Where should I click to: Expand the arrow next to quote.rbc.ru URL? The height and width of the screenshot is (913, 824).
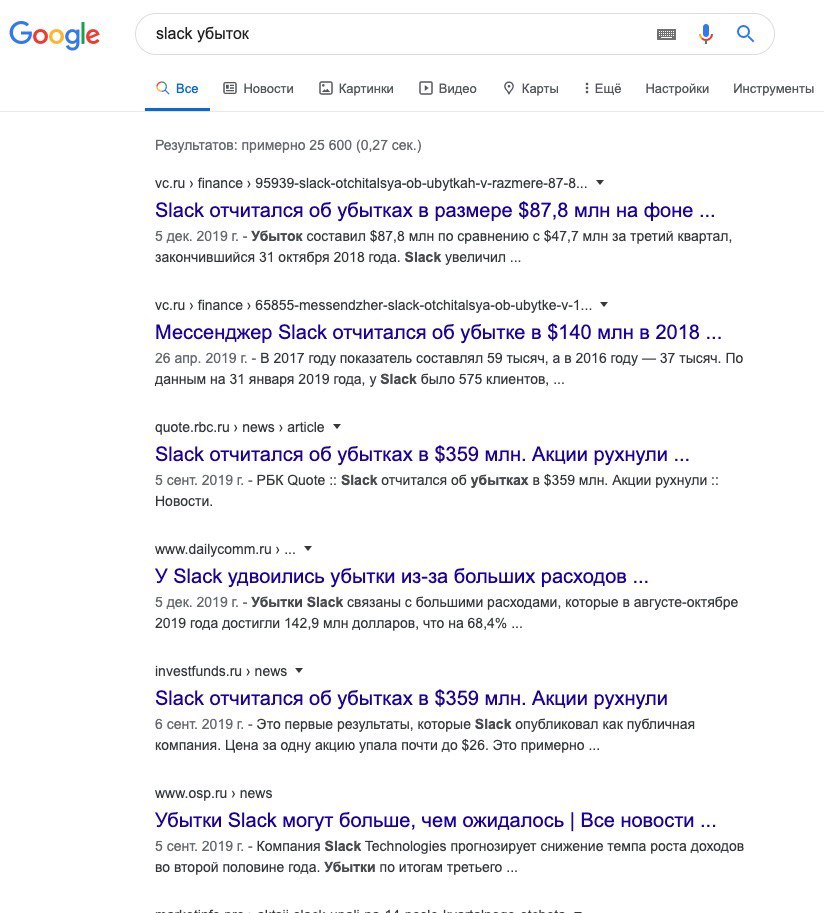click(337, 427)
